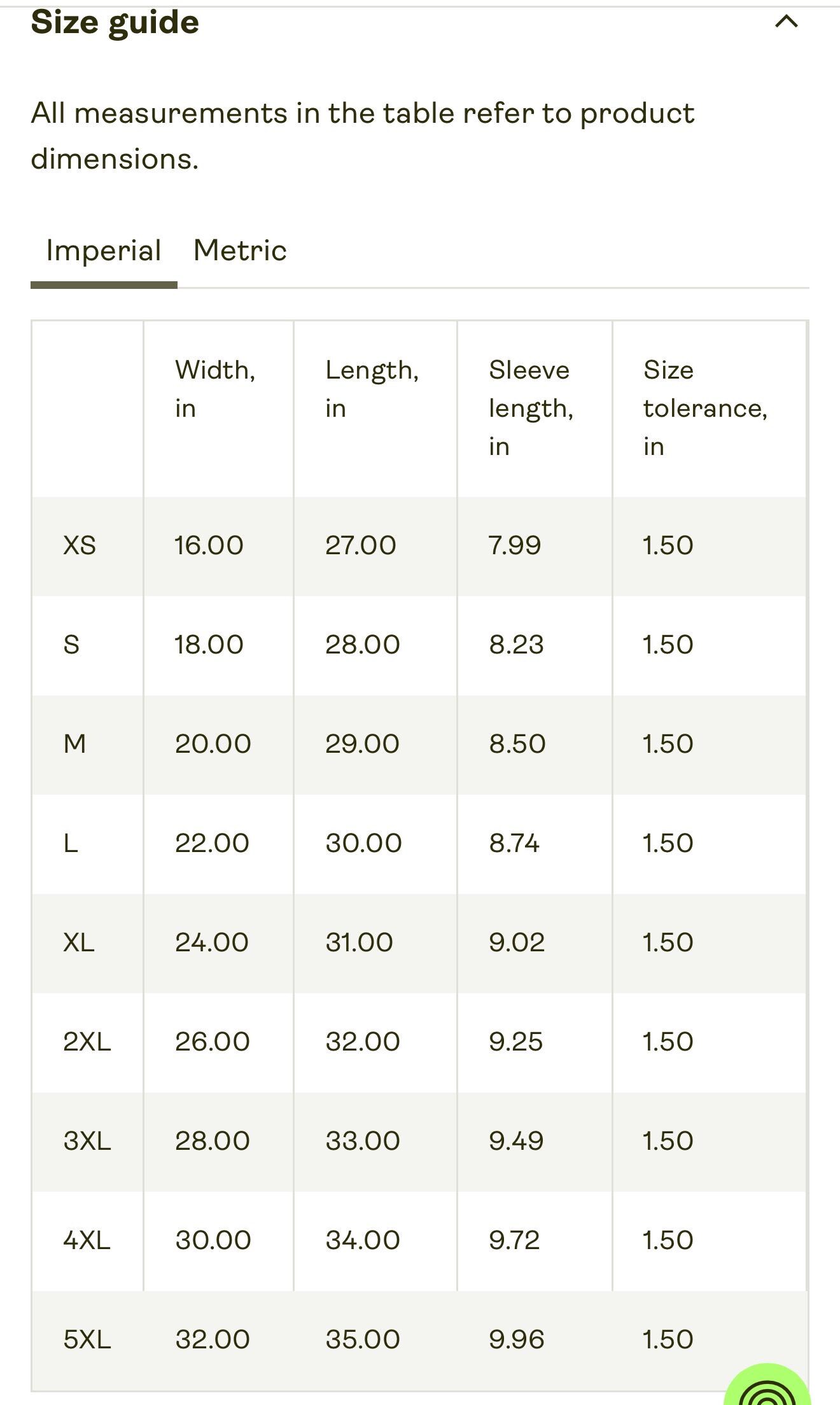
Task: Select the XS size row label
Action: 80,545
